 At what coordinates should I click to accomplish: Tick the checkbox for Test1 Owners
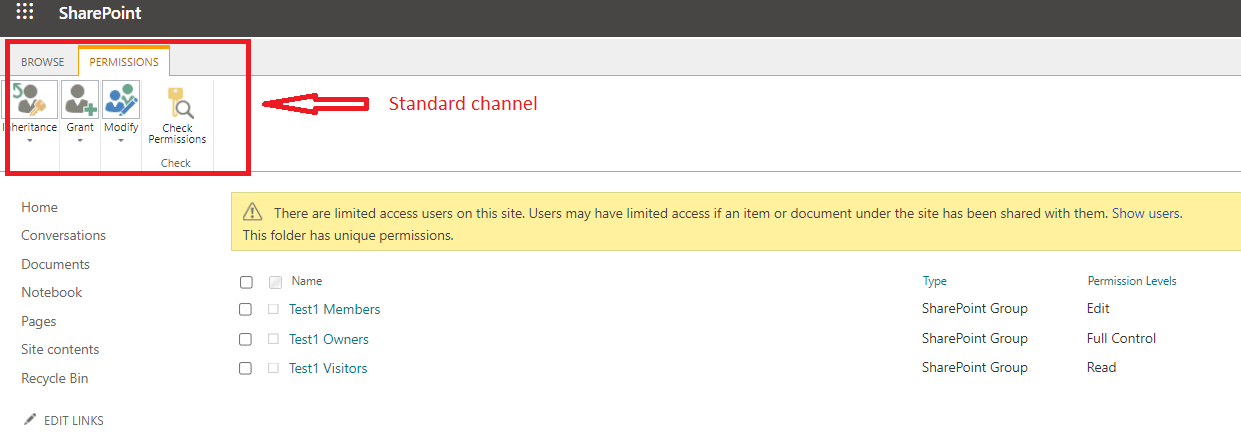[x=246, y=339]
